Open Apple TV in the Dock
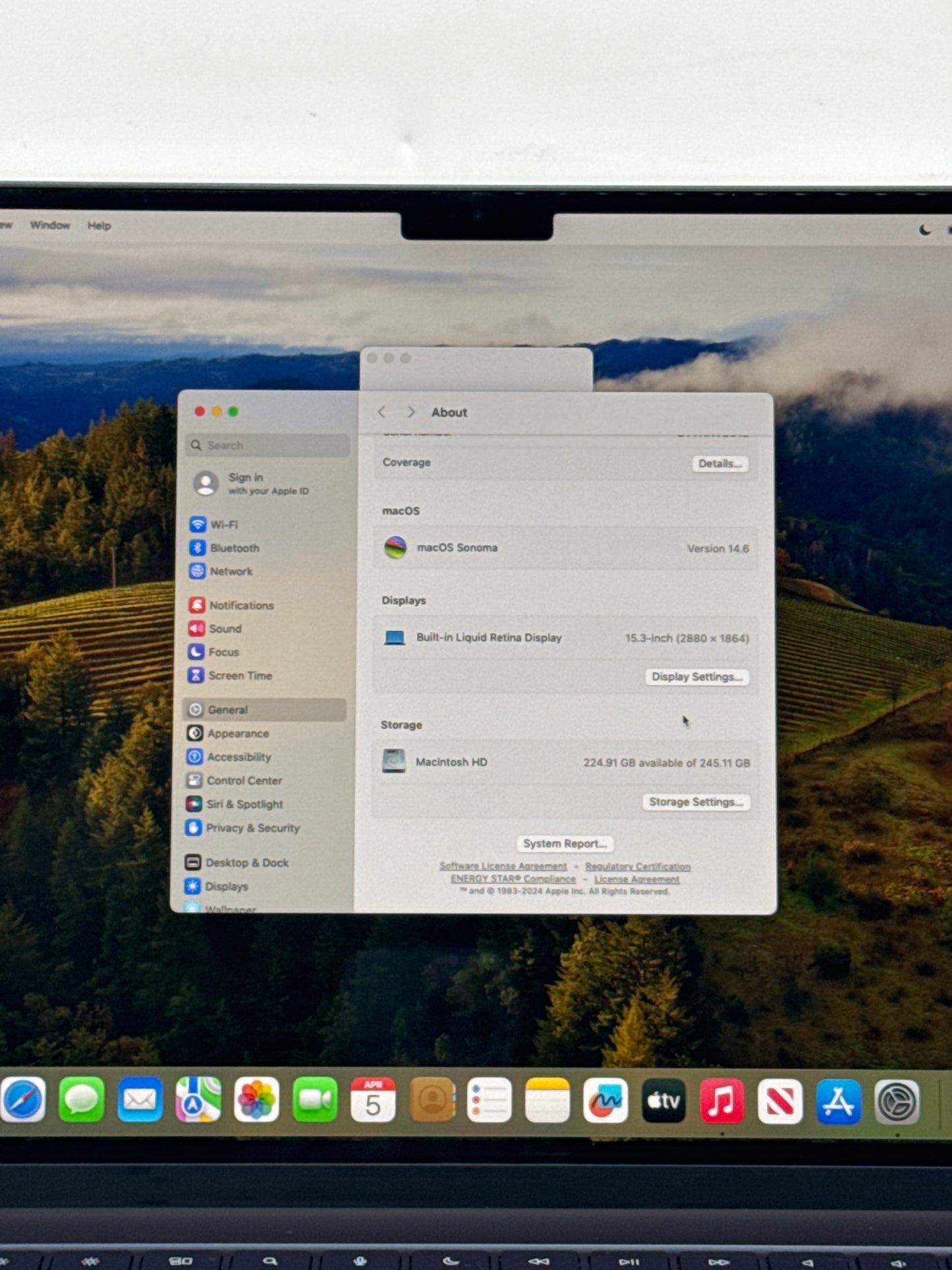Image resolution: width=952 pixels, height=1270 pixels. pos(663,1101)
